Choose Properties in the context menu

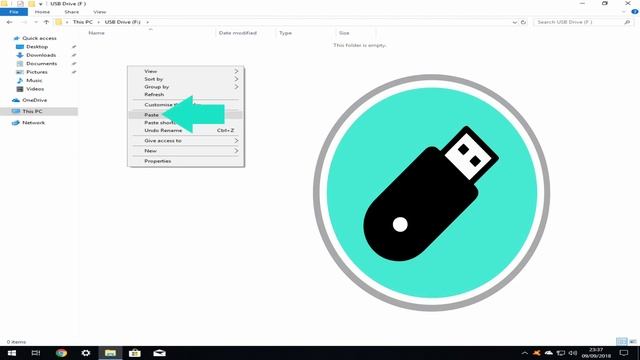coord(186,161)
